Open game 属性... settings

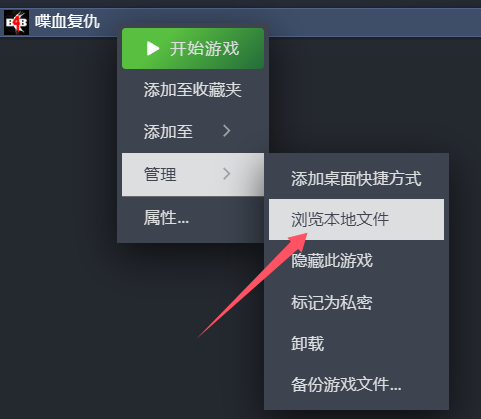(x=193, y=218)
